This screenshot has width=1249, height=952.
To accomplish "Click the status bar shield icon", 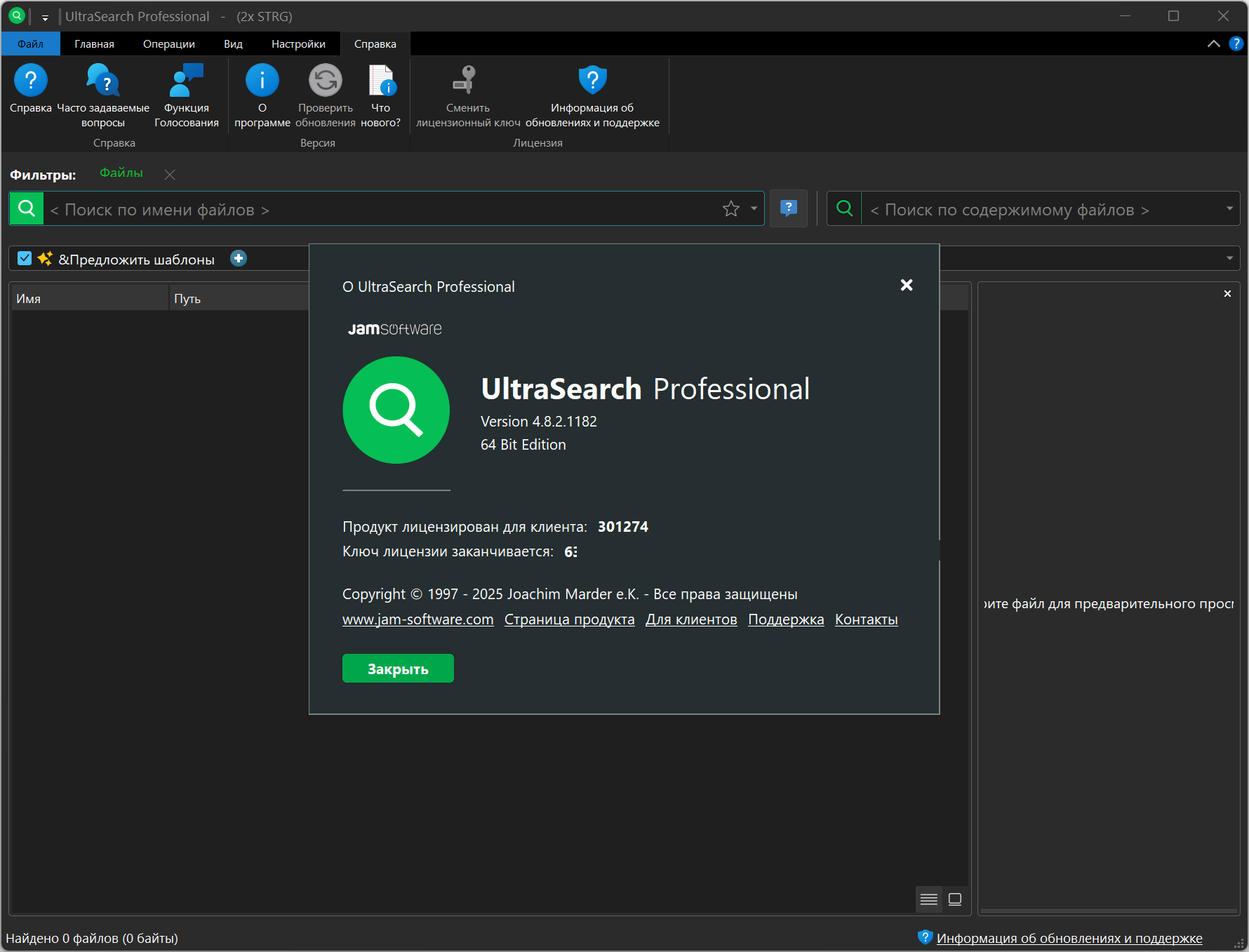I will point(925,937).
